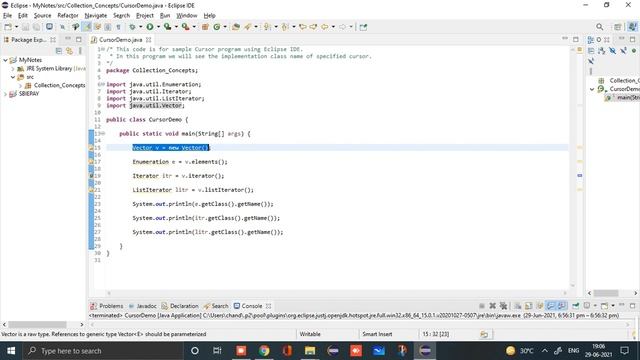Viewport: 640px width, 360px height.
Task: Open the Debug dropdown arrow
Action: [x=140, y=27]
